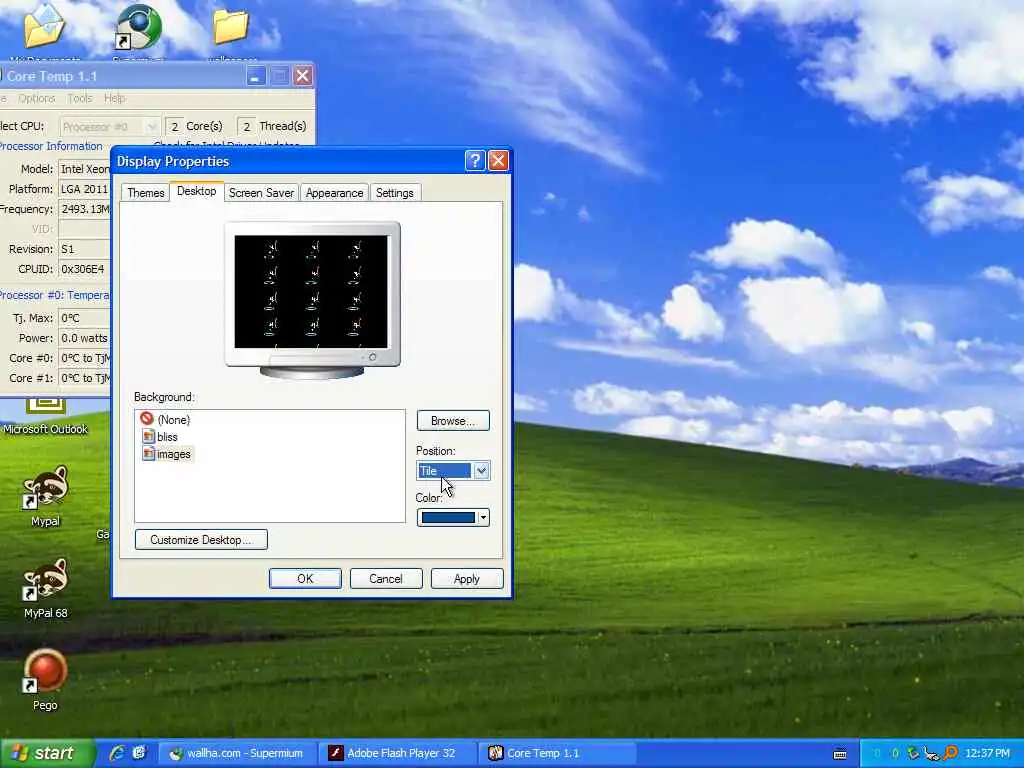Click the Core(s) count field in Core Temp

pyautogui.click(x=174, y=126)
